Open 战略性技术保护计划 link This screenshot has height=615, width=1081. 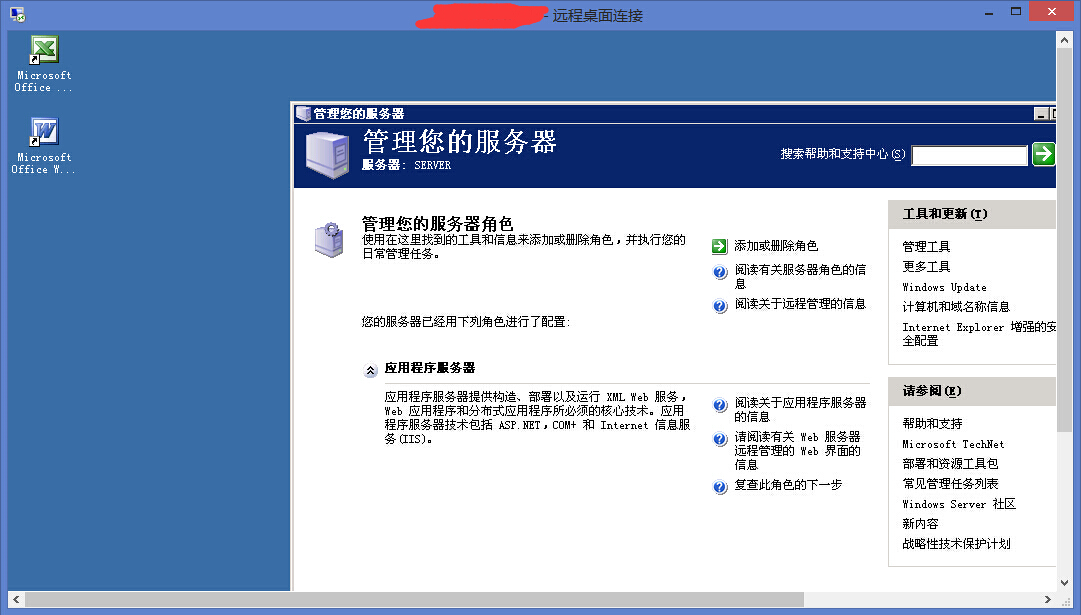[x=956, y=543]
